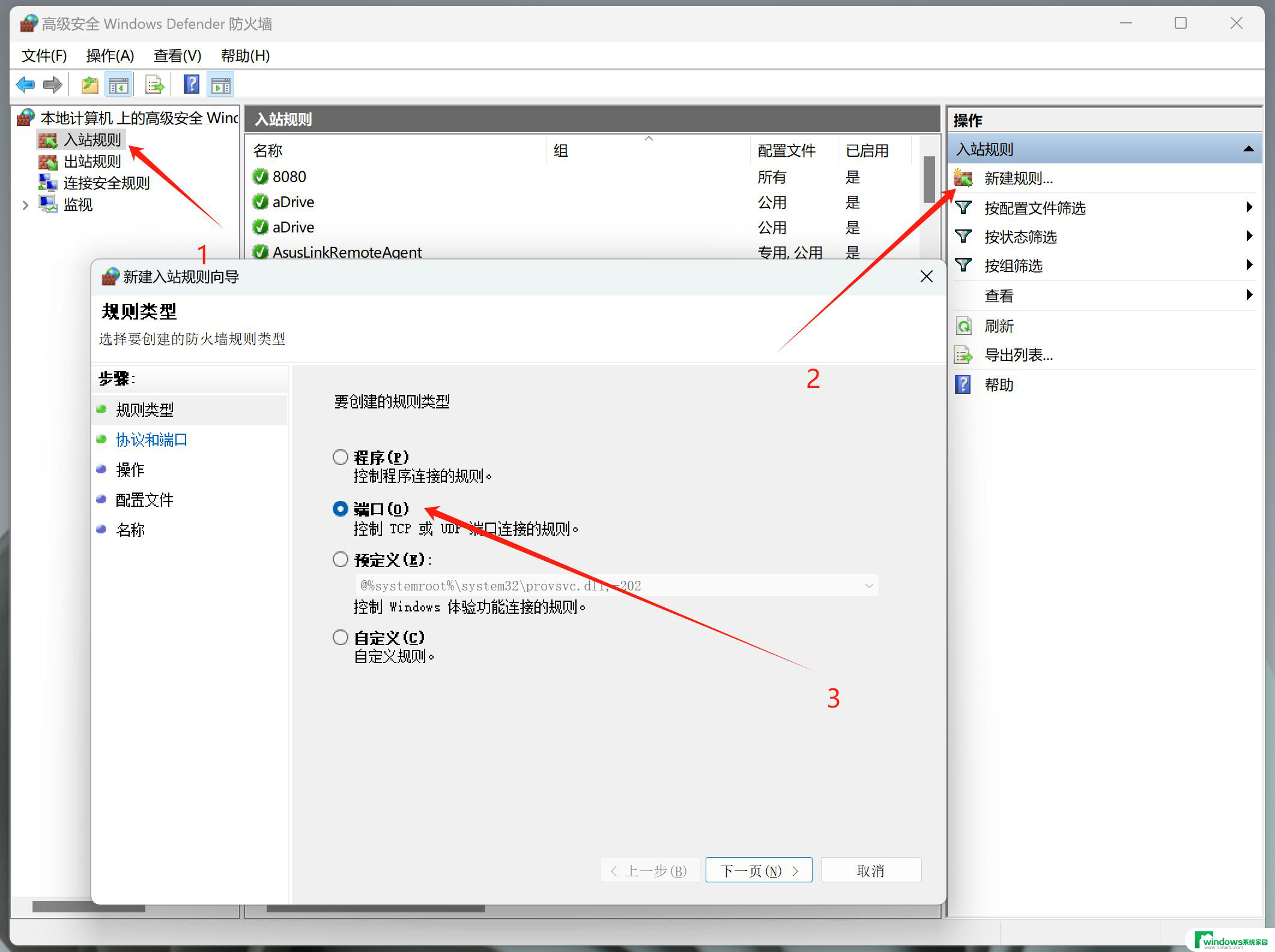Click the Export list toolbar icon
The image size is (1275, 952).
pos(154,85)
